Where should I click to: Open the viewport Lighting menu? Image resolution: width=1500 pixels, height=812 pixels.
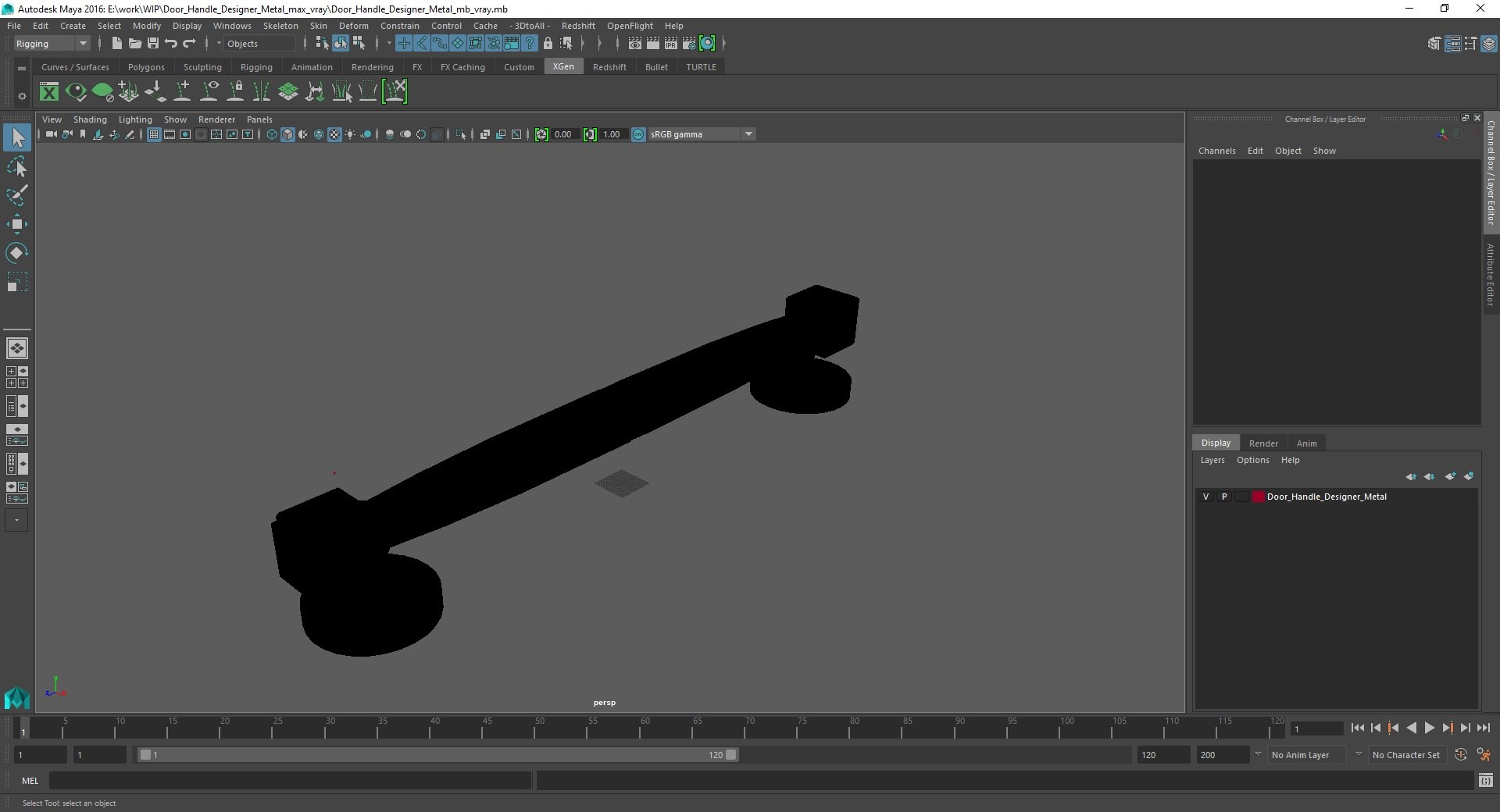coord(135,119)
